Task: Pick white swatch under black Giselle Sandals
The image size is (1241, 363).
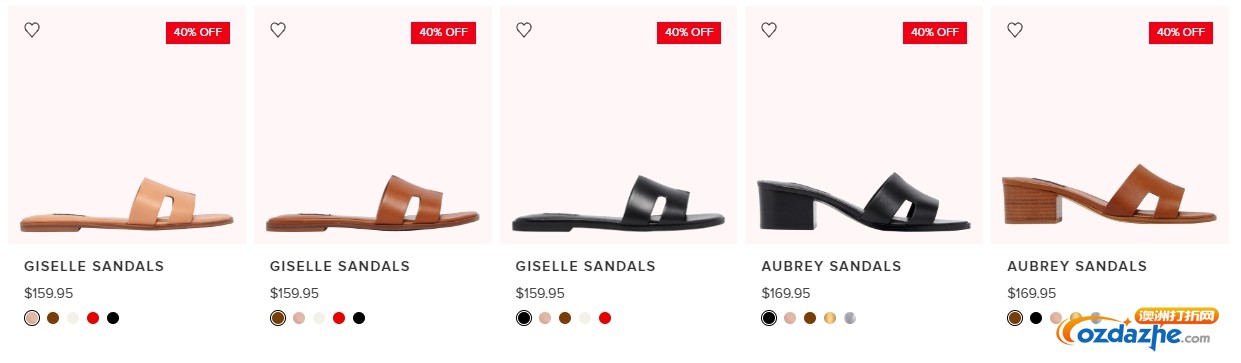Action: click(585, 318)
